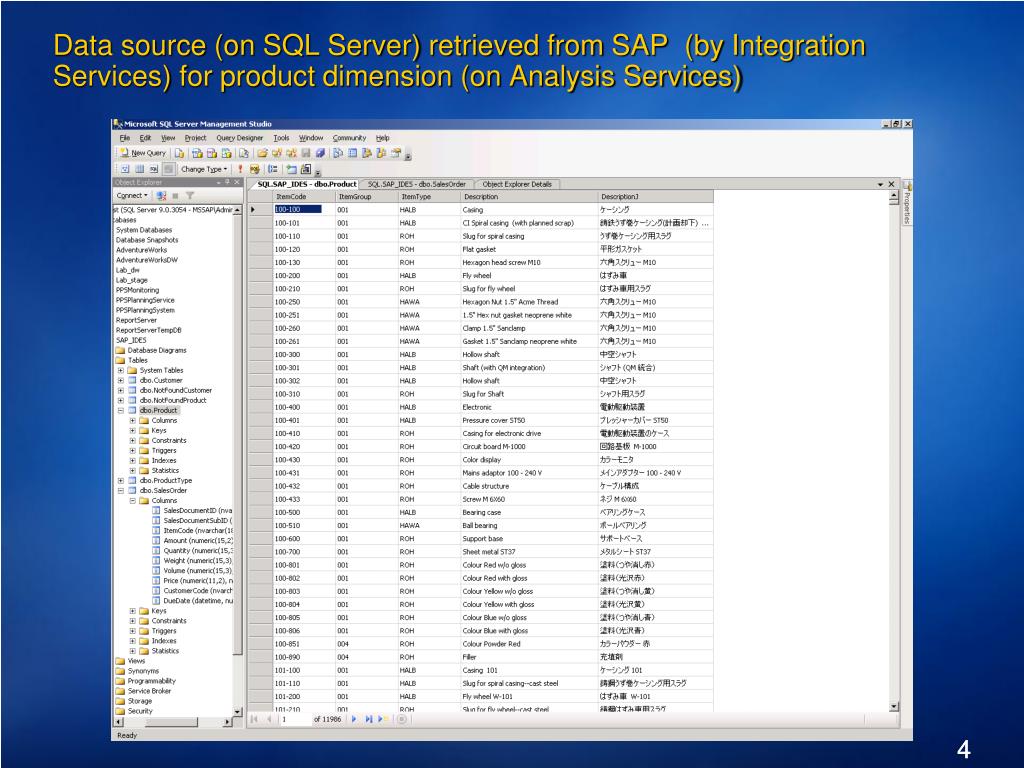Viewport: 1024px width, 768px height.
Task: Click the Object Explorer toolbar icon
Action: coord(367,153)
